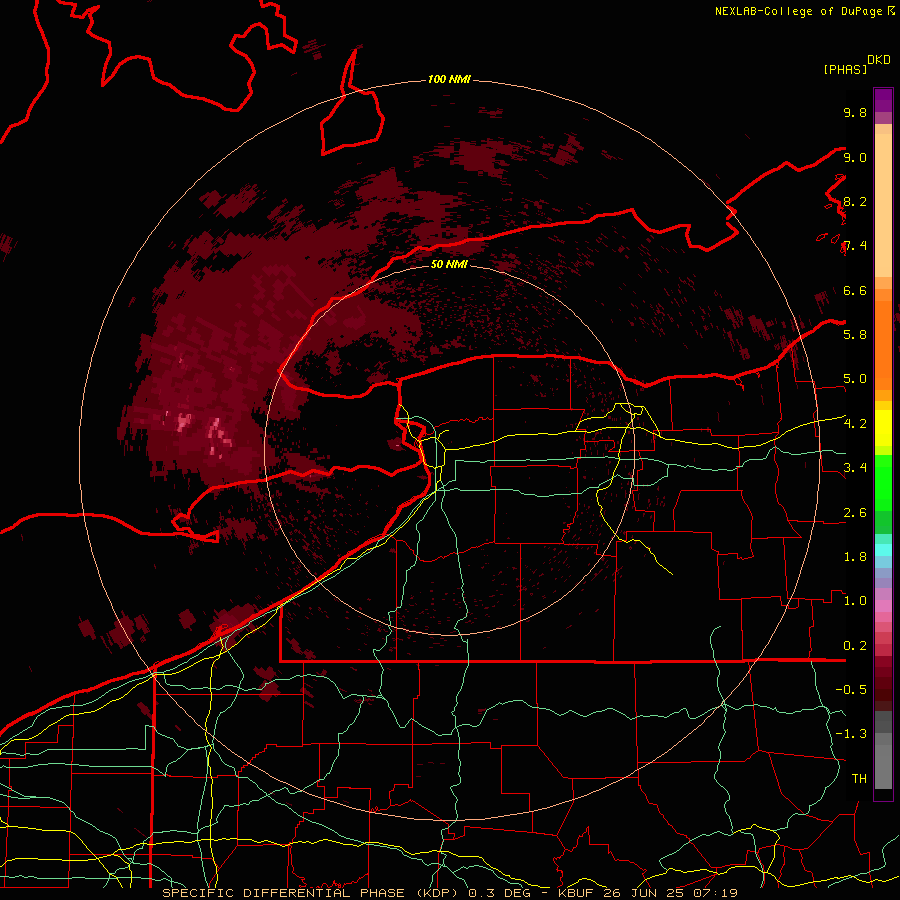Select the 0.2 value on the color scale
Screen dimensions: 900x900
pos(855,646)
